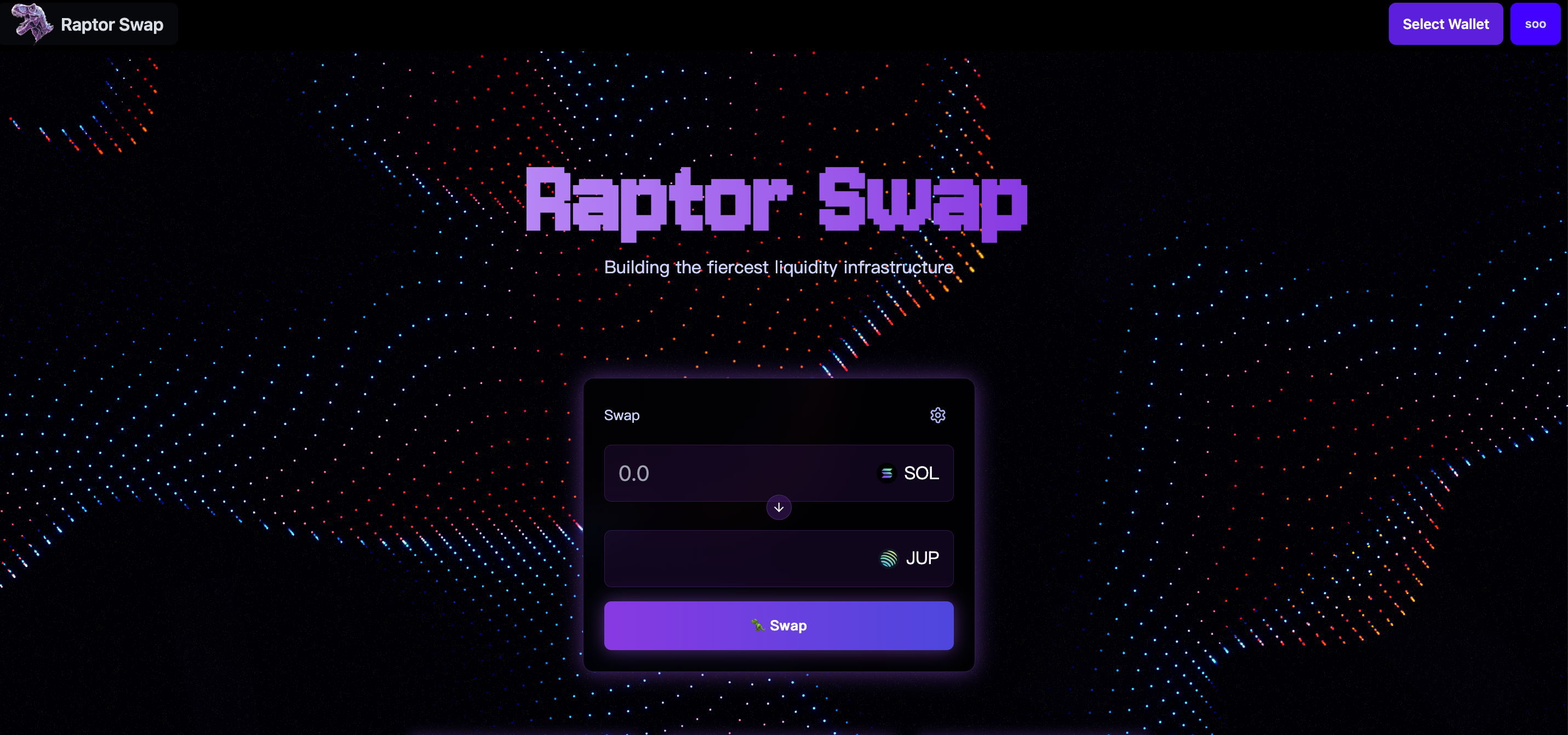This screenshot has height=735, width=1568.
Task: Click the Swap button
Action: [x=779, y=625]
